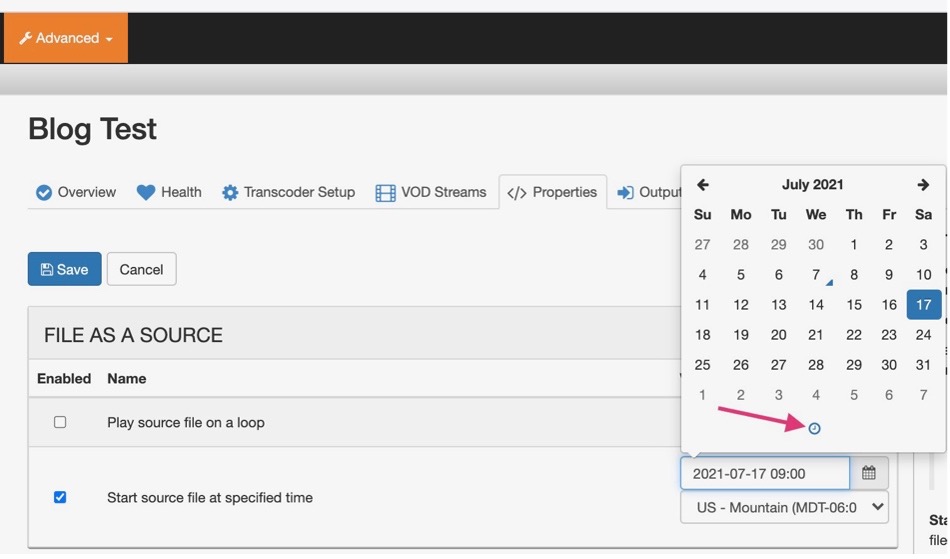Choose July 31 in the calendar
The image size is (950, 559).
point(923,365)
